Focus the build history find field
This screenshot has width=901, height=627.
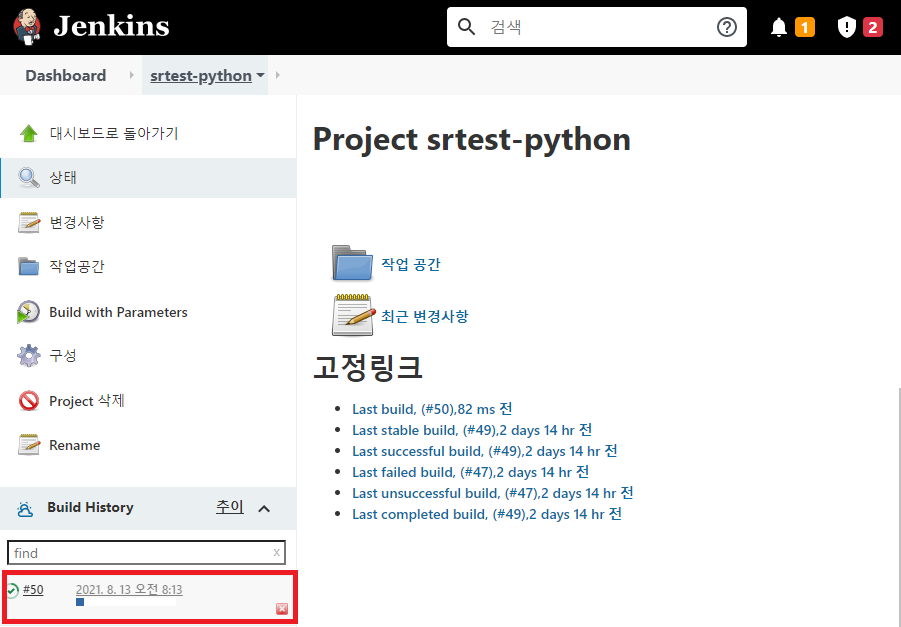(146, 553)
